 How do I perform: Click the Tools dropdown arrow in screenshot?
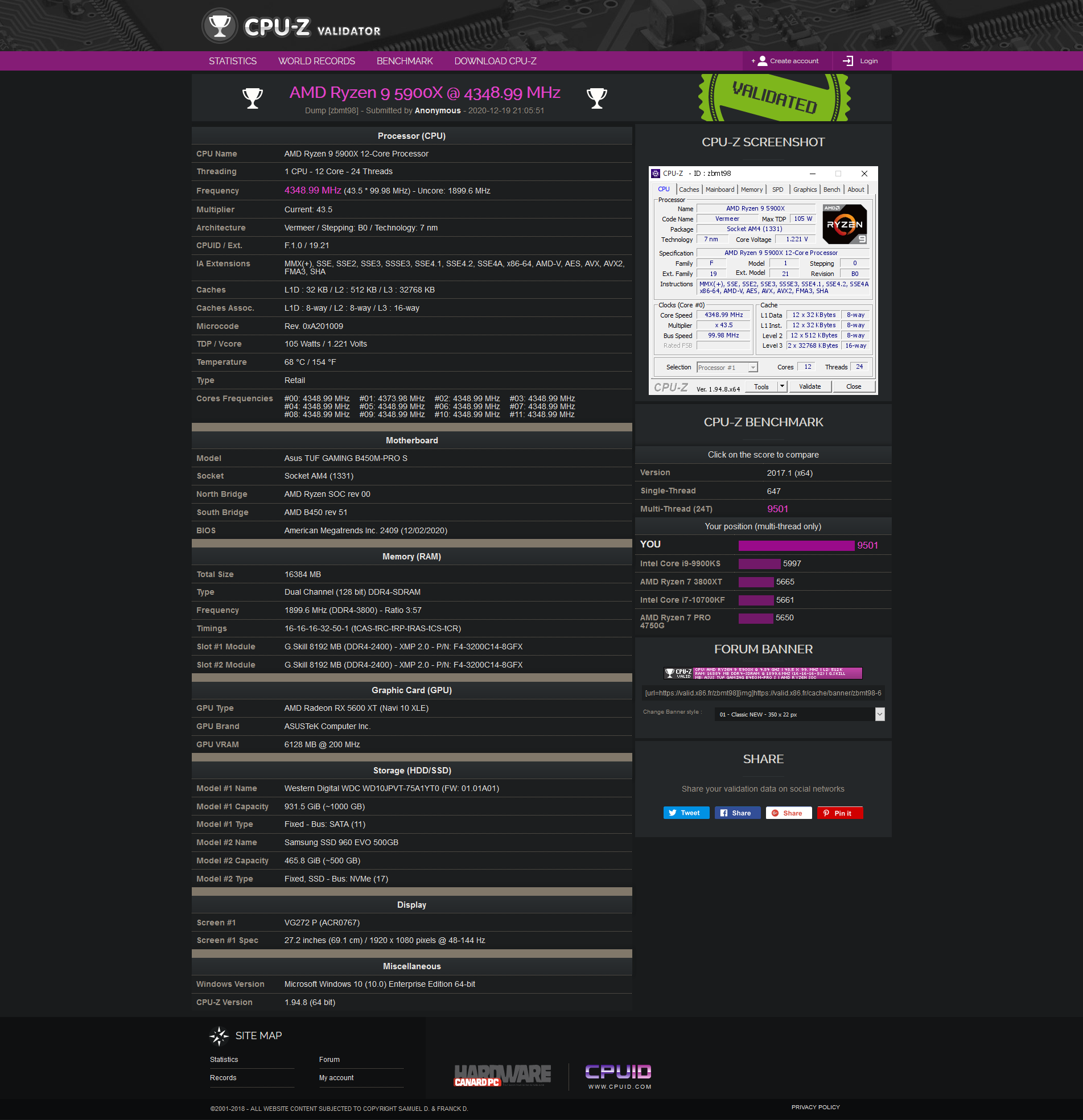783,386
